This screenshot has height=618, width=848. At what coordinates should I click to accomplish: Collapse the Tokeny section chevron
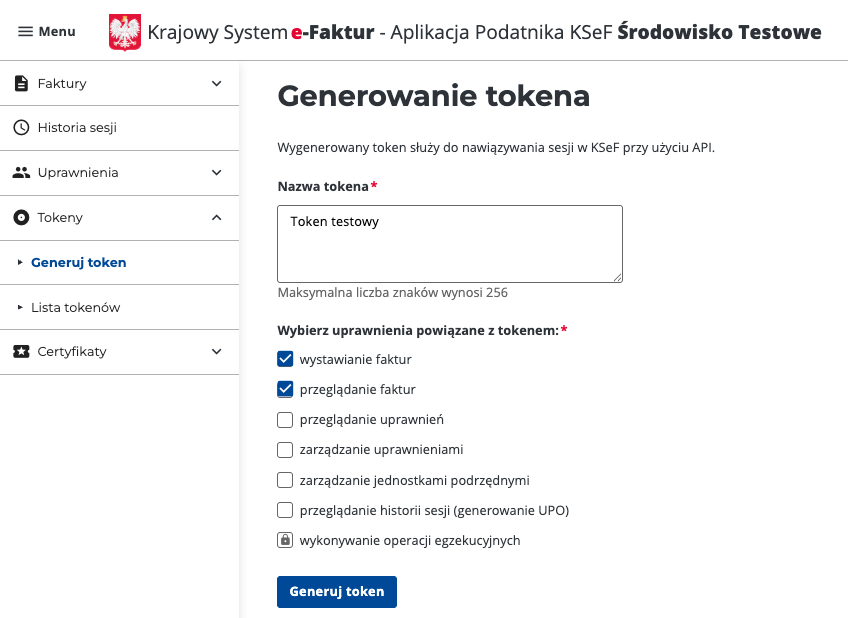click(216, 217)
